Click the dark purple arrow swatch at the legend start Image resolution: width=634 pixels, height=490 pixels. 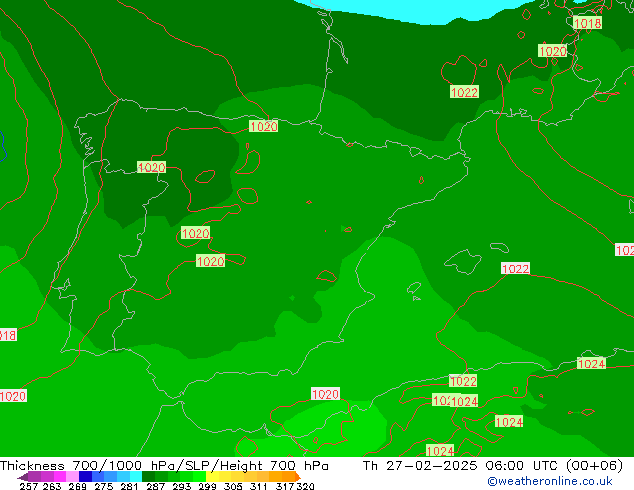point(22,477)
